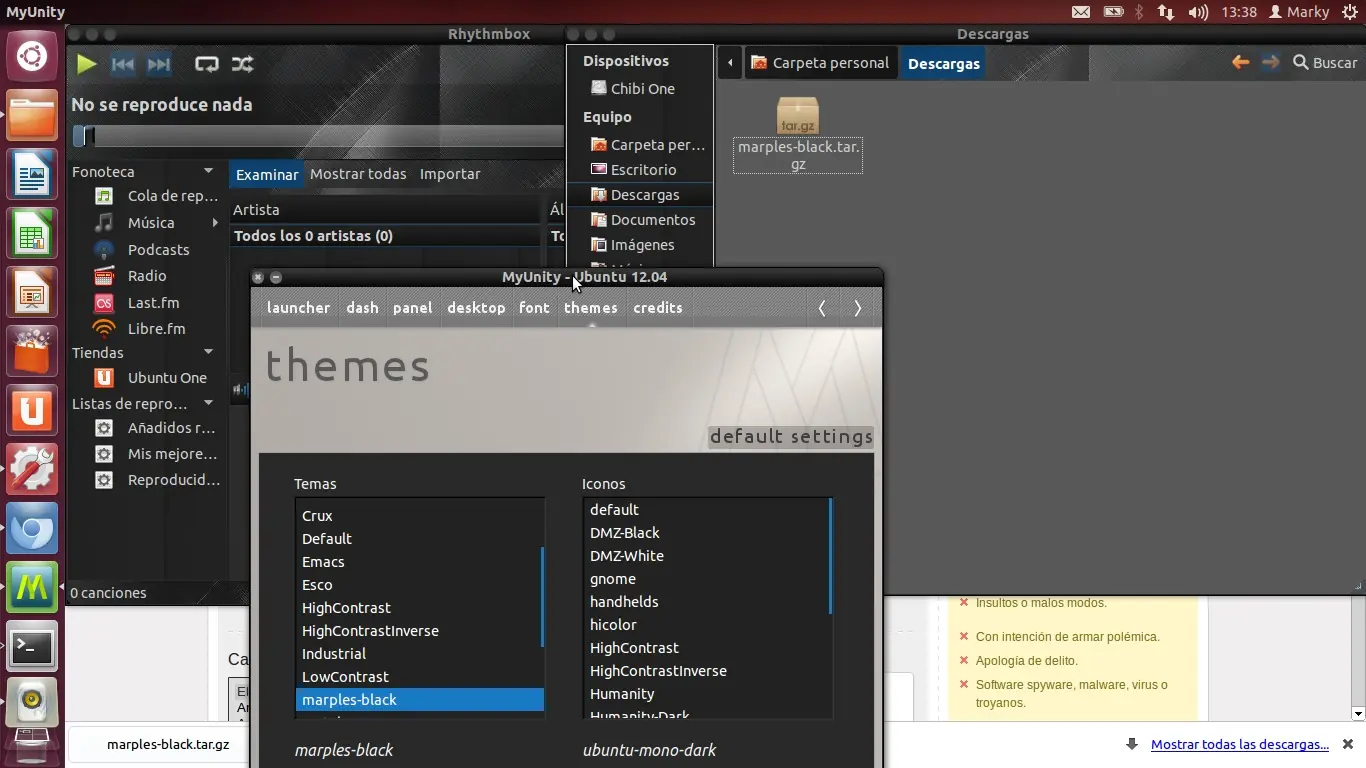This screenshot has width=1366, height=768.
Task: Select the LowContrast theme
Action: [x=420, y=677]
